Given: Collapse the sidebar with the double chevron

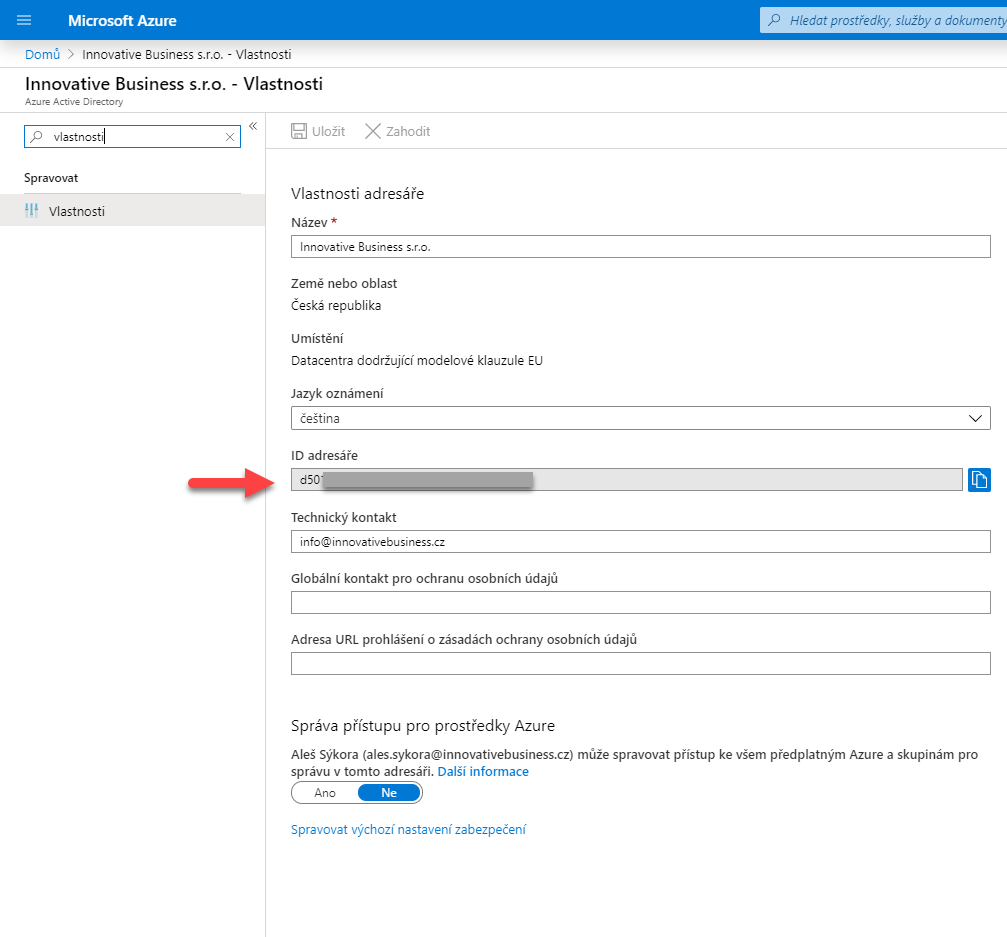Looking at the screenshot, I should (x=253, y=126).
